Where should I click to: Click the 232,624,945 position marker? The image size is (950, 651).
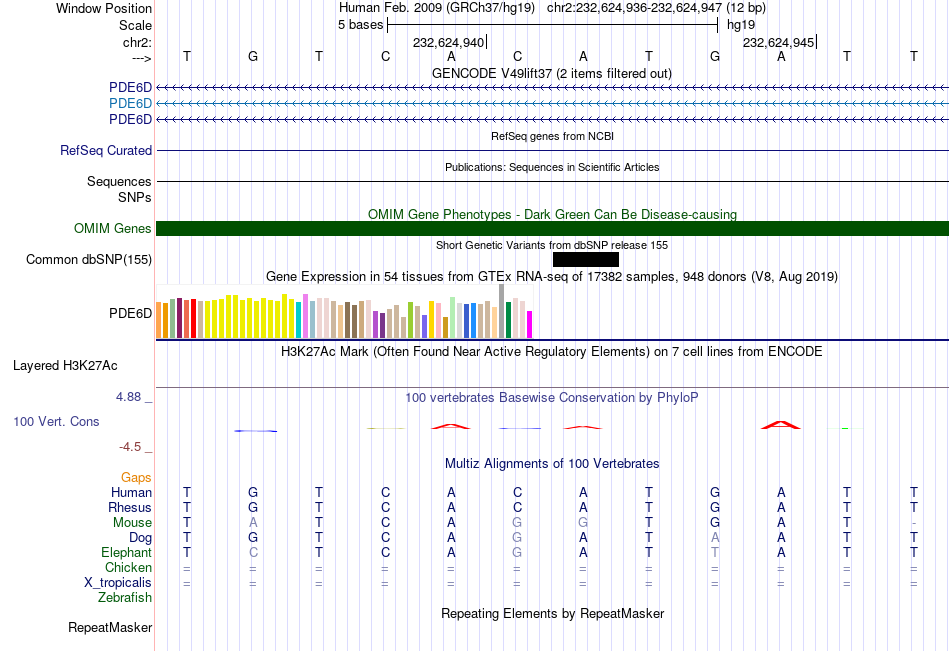click(779, 42)
